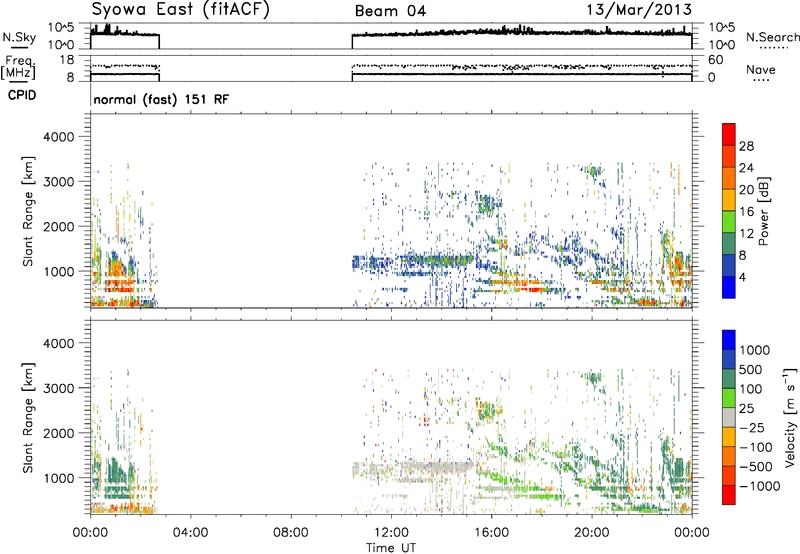Click the '-25' tick on Velocity colorbar
800x554 pixels.
tap(752, 427)
